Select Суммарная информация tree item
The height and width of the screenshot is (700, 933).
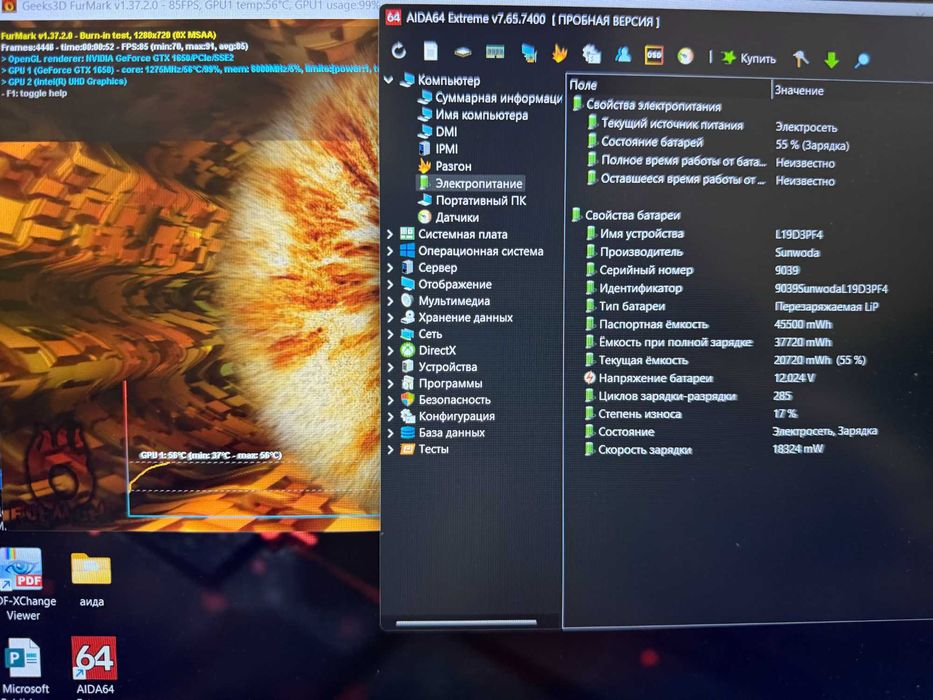pos(490,98)
